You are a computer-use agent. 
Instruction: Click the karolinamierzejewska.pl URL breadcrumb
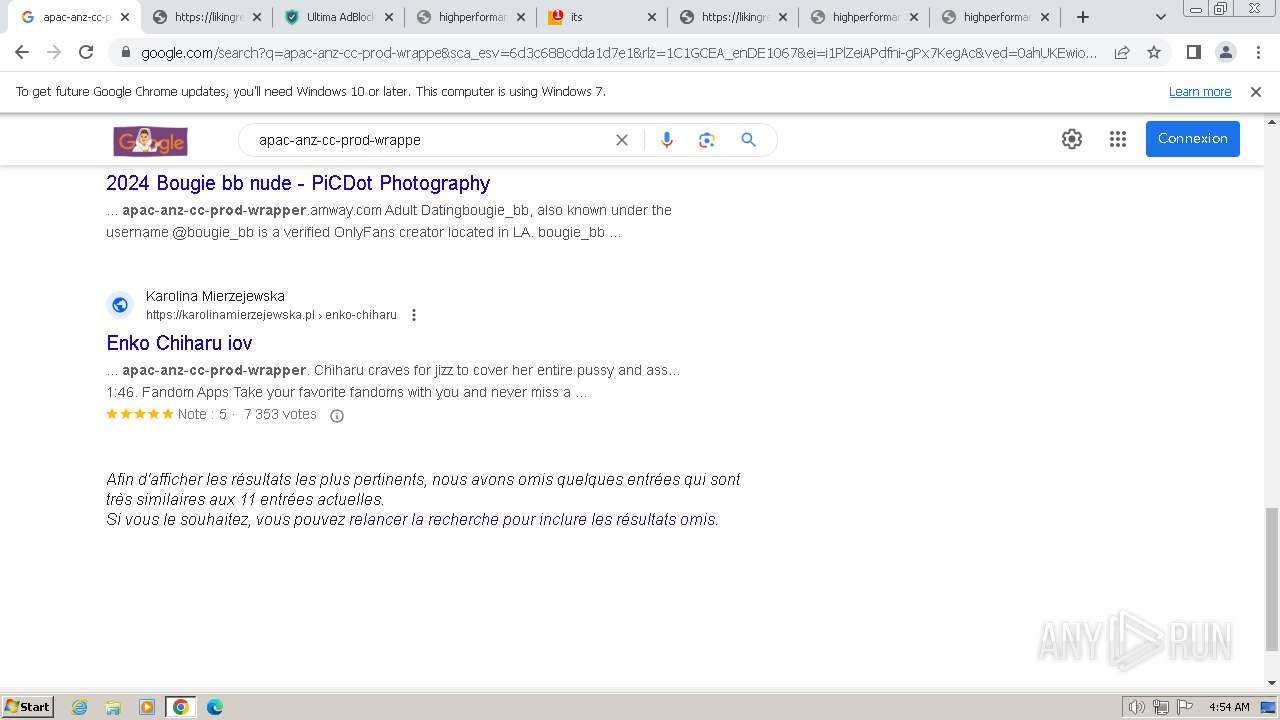click(x=271, y=315)
